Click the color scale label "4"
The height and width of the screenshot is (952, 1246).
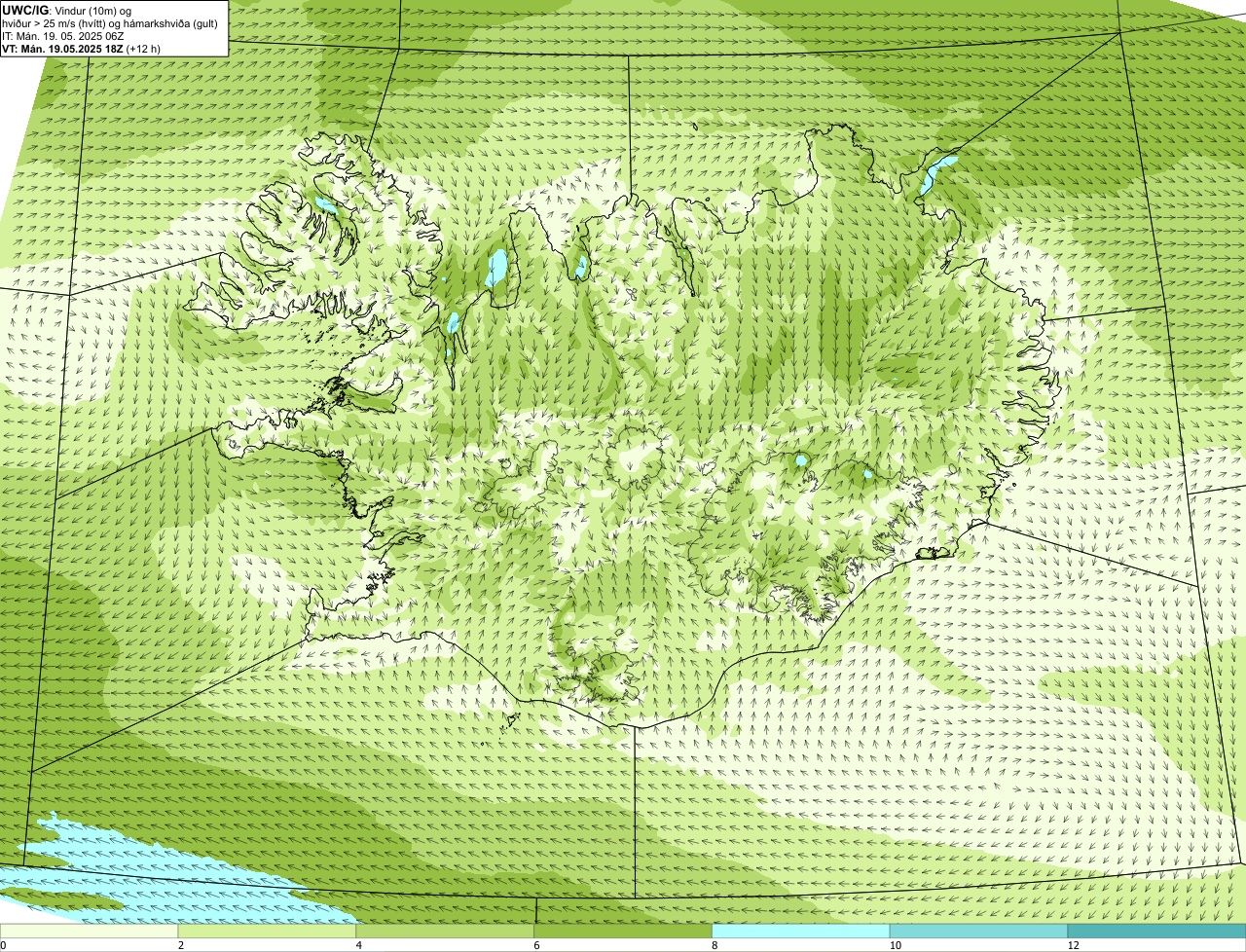358,945
